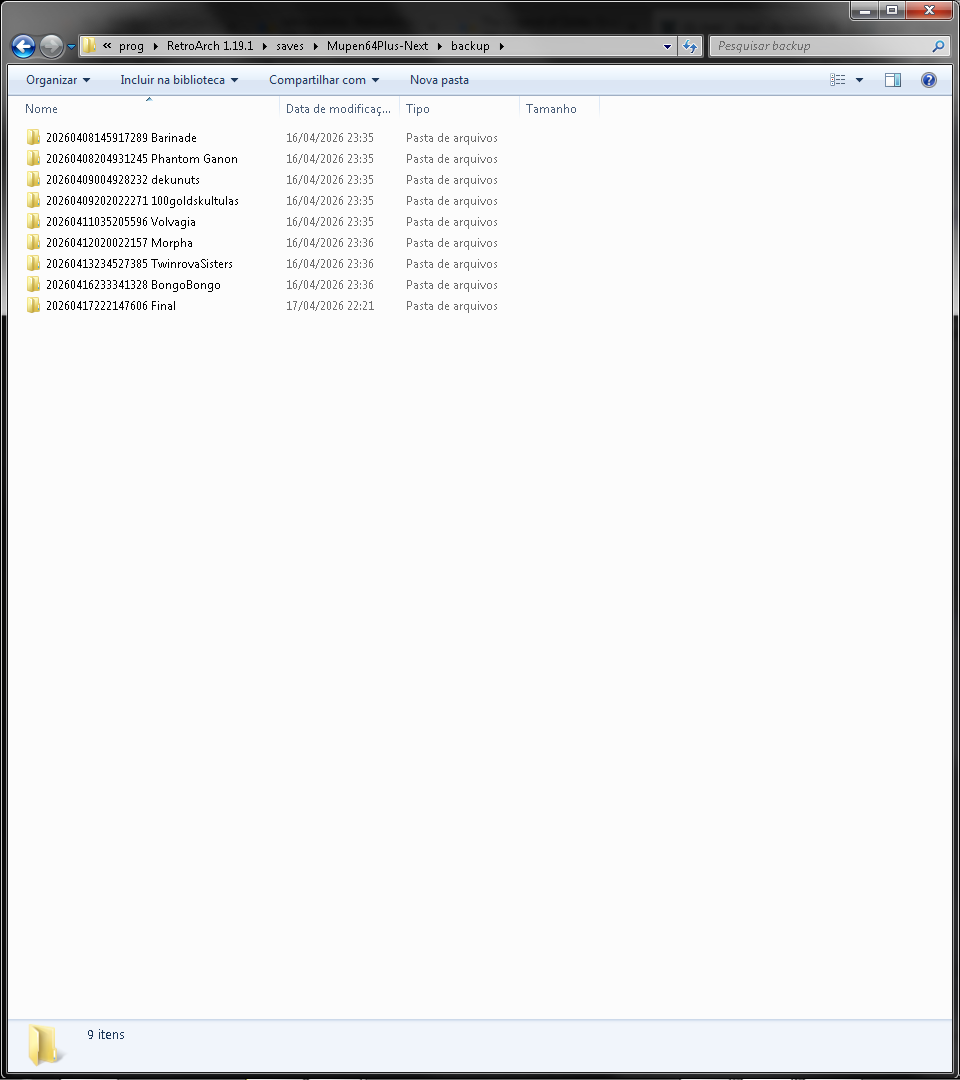960x1080 pixels.
Task: Open the Organizar menu
Action: pos(58,80)
